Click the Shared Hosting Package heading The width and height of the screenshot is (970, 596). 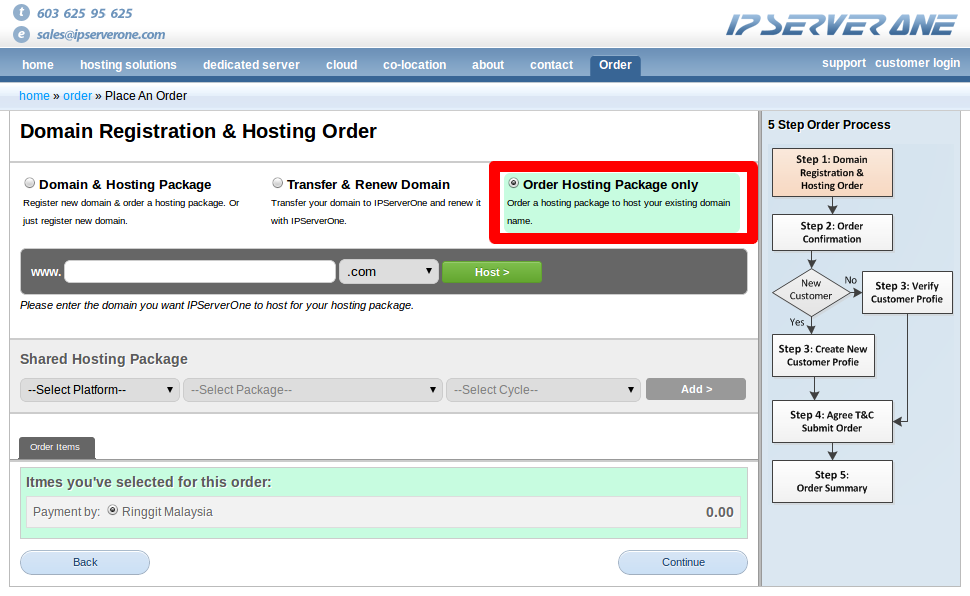coord(104,359)
